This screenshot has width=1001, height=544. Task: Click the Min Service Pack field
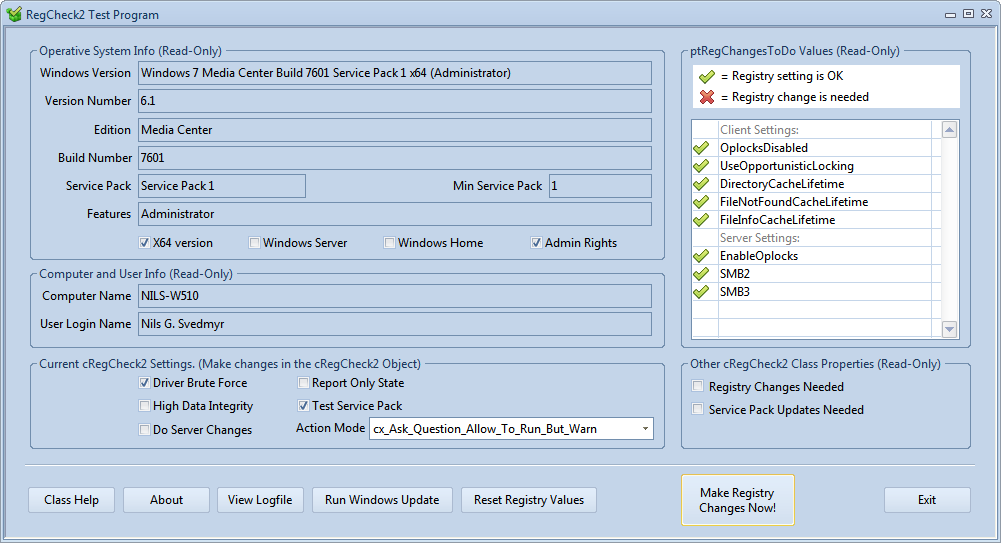[600, 186]
